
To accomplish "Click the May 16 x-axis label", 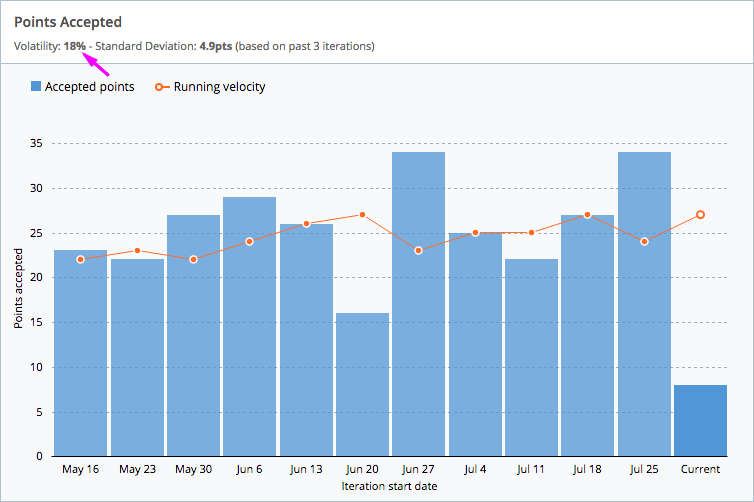I will pyautogui.click(x=80, y=469).
